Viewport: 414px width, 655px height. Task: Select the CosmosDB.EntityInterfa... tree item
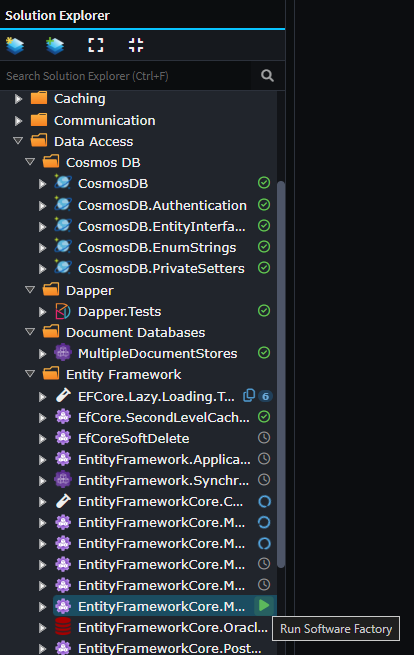click(162, 226)
